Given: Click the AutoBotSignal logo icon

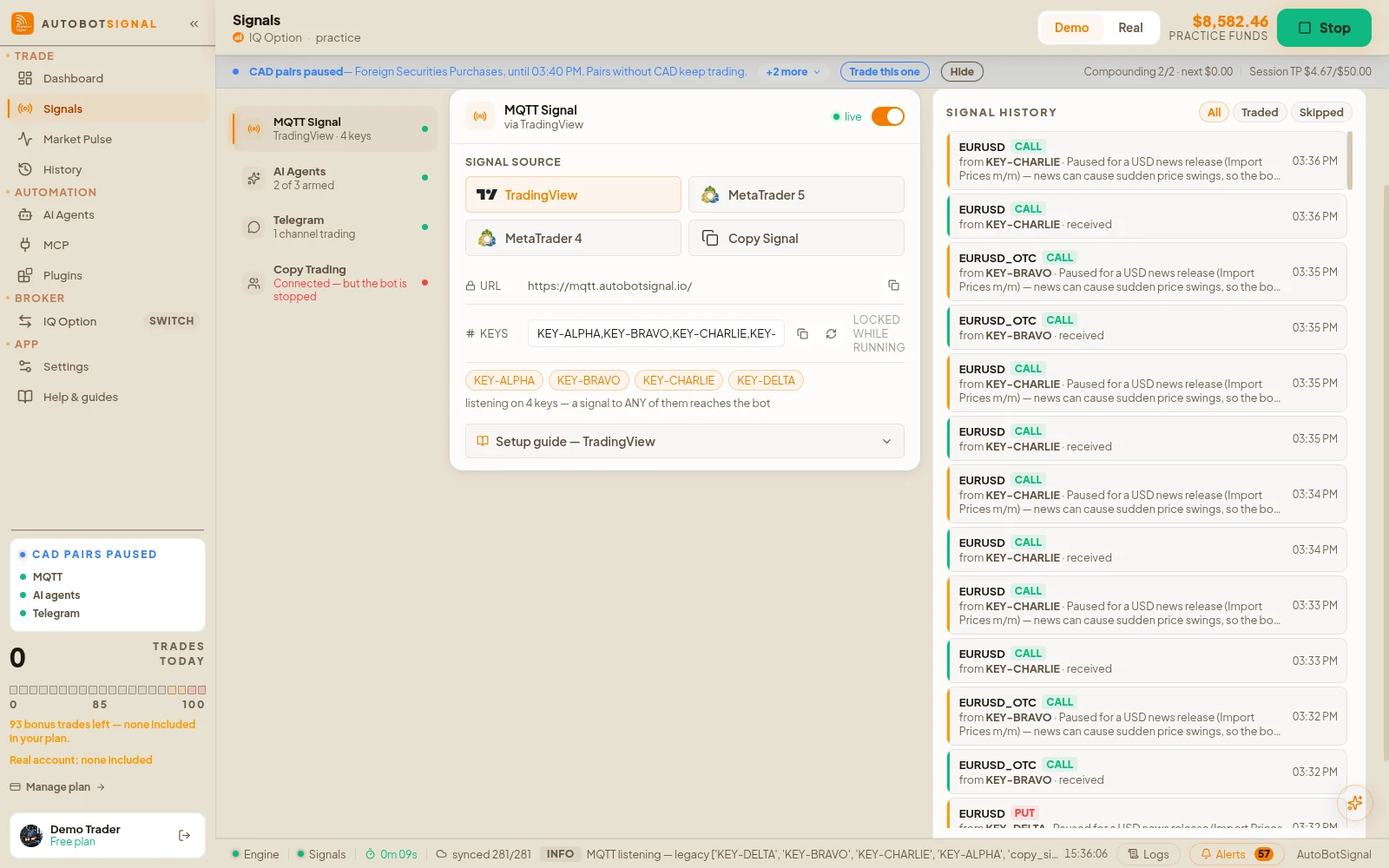Looking at the screenshot, I should pyautogui.click(x=23, y=23).
